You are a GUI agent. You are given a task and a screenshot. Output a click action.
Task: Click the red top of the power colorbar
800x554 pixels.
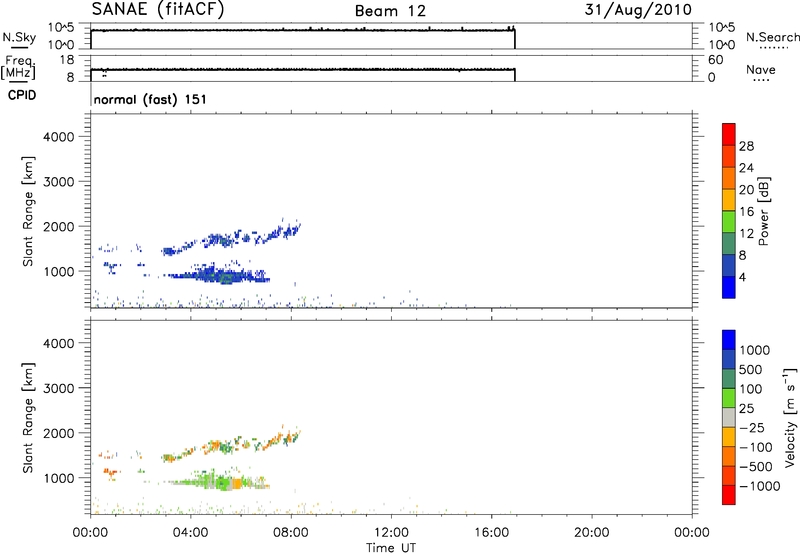click(x=729, y=134)
